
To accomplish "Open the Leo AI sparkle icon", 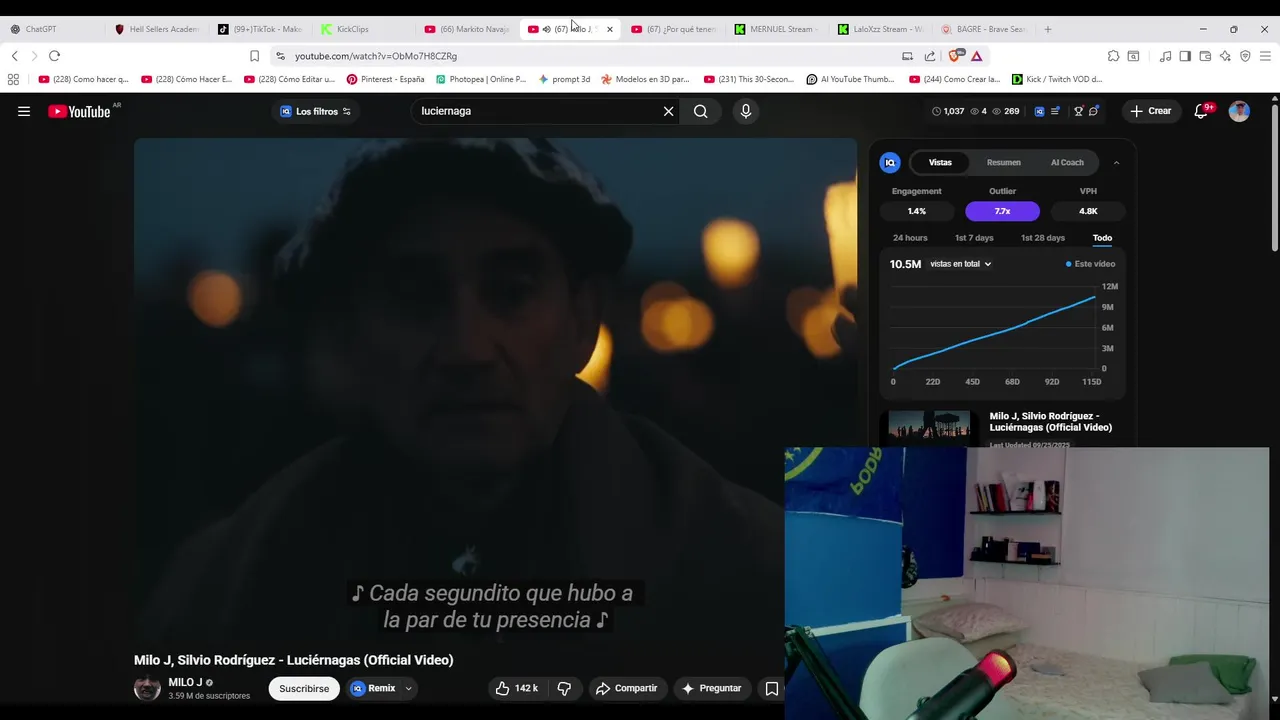I will (1225, 56).
